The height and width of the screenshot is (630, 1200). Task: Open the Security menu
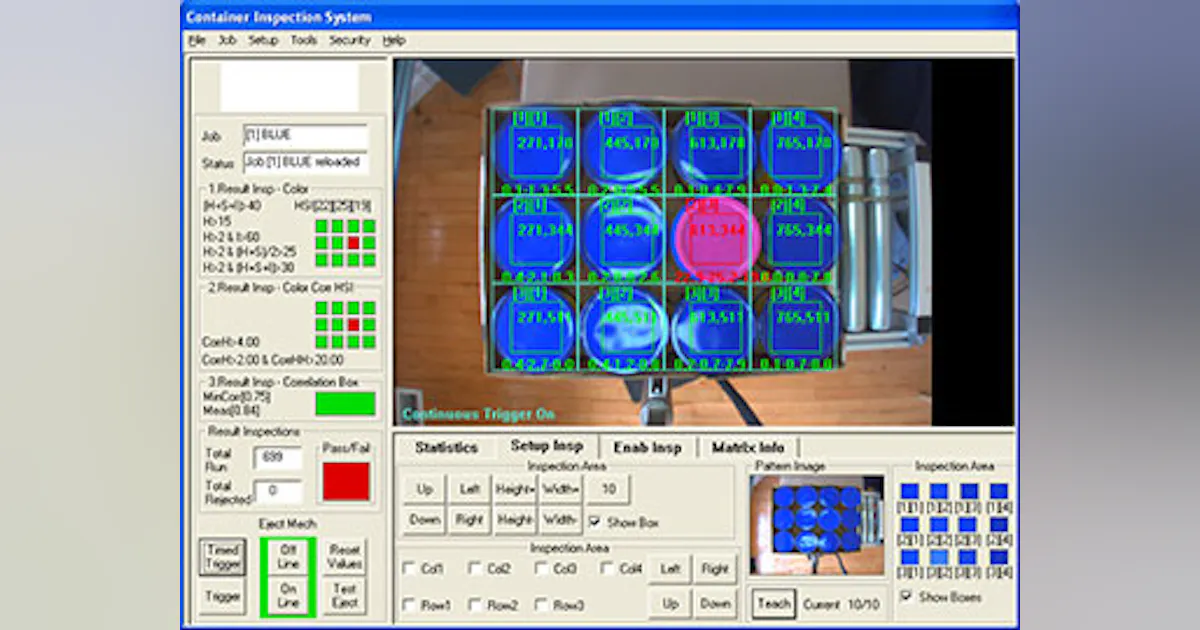349,40
